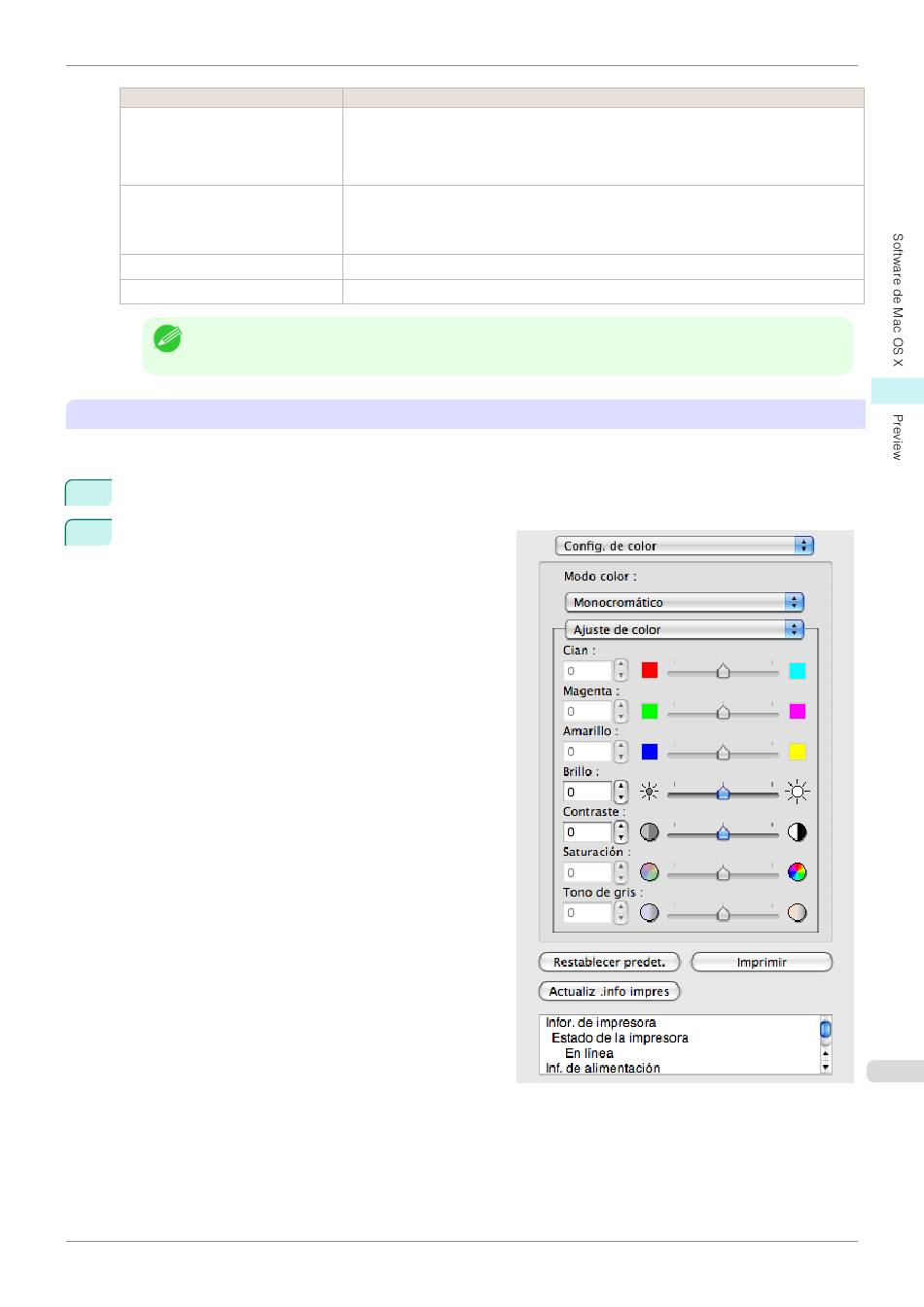Click the Saturación value input field

(587, 872)
